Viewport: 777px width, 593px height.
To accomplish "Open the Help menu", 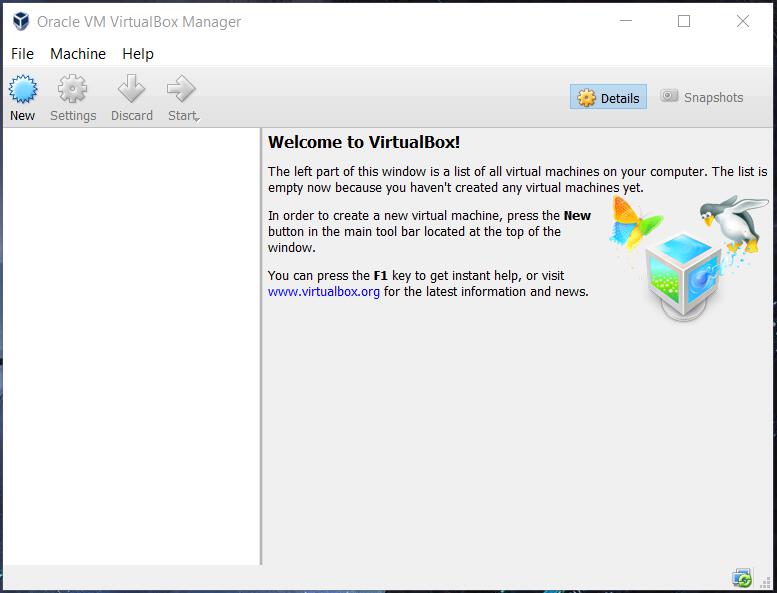I will [138, 54].
